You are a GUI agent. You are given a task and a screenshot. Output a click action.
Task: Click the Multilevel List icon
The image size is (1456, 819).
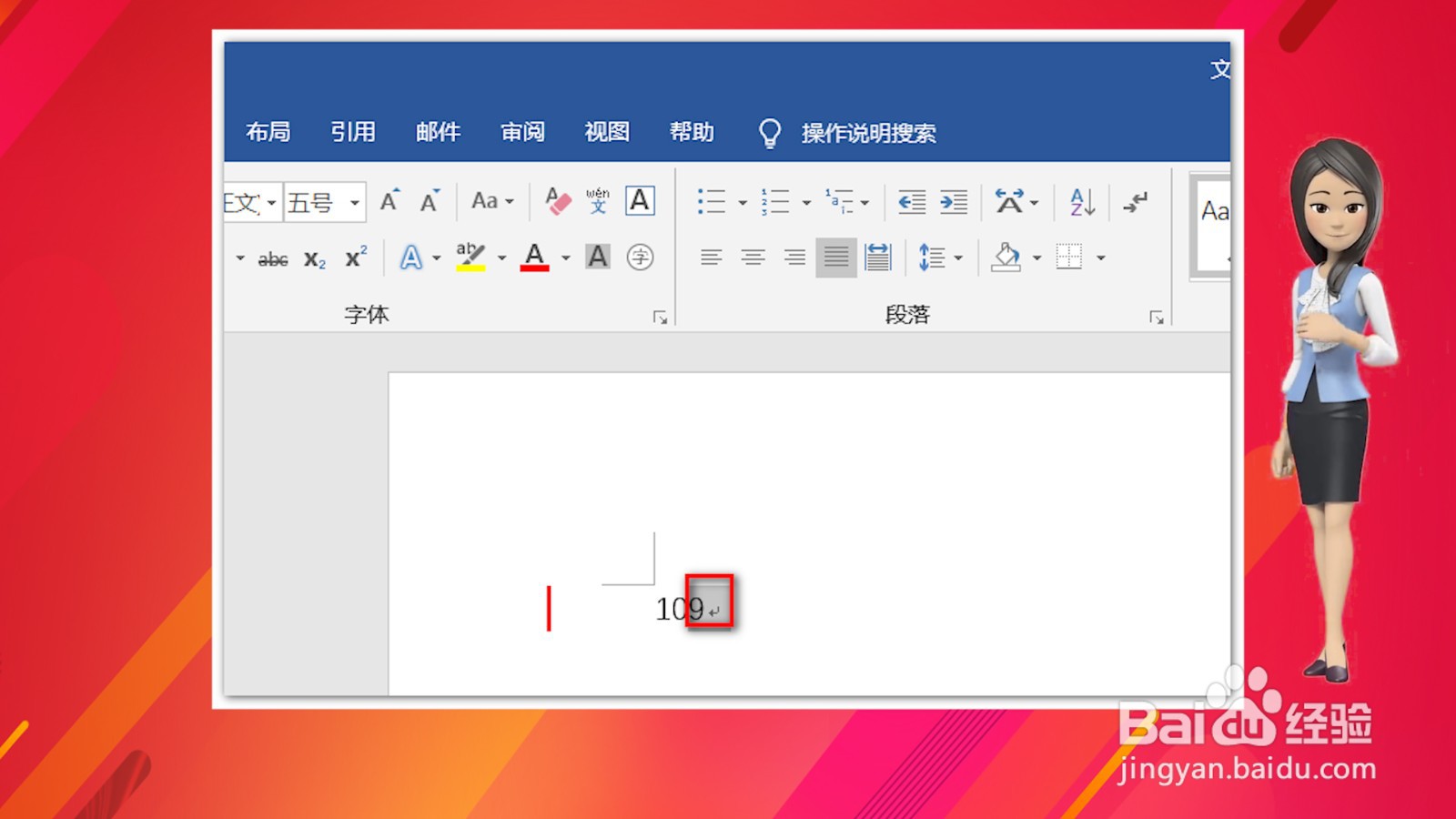839,201
